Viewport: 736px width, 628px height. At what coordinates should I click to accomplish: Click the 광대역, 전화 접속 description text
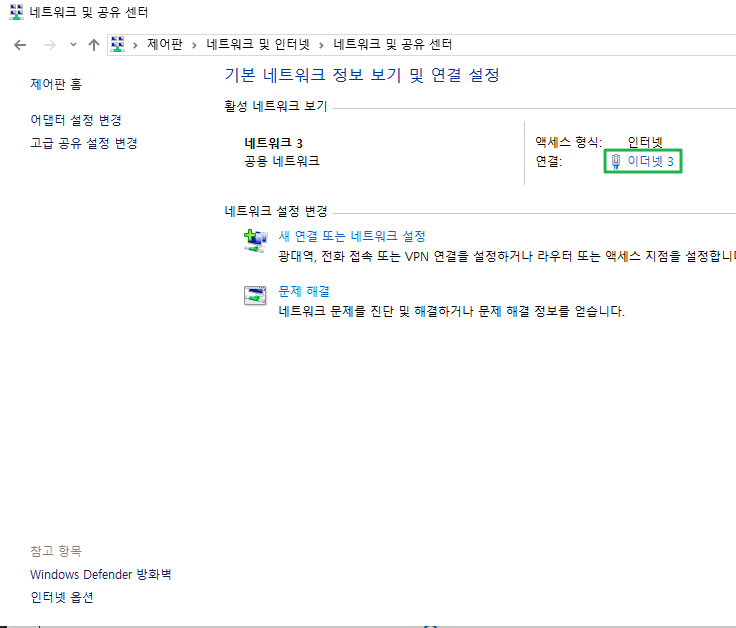tap(507, 256)
